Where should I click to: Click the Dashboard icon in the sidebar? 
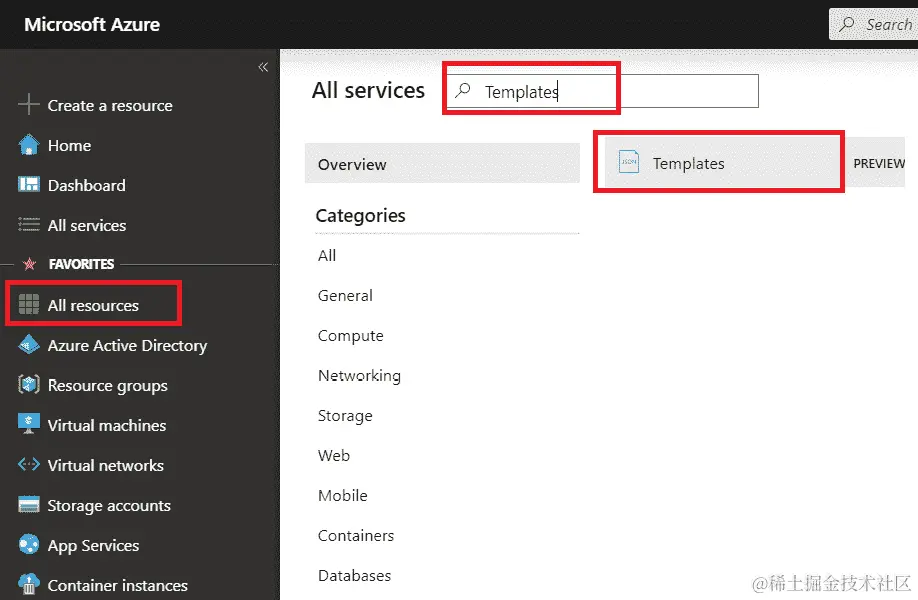point(29,185)
